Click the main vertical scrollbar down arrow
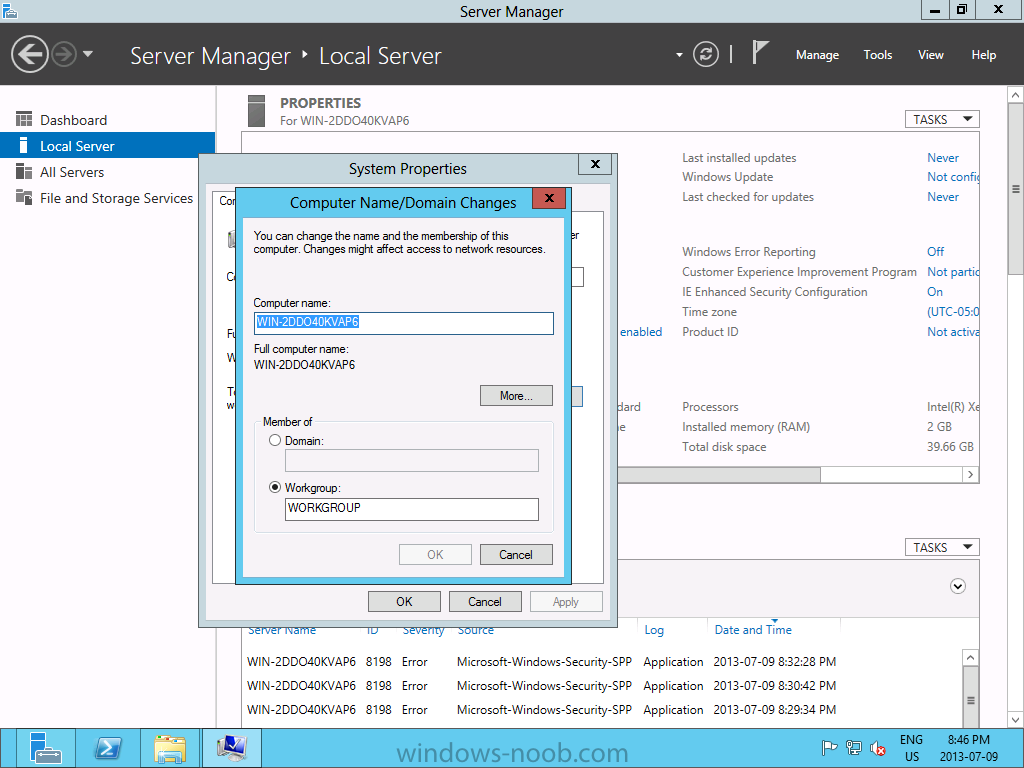This screenshot has width=1024, height=768. coord(1016,720)
